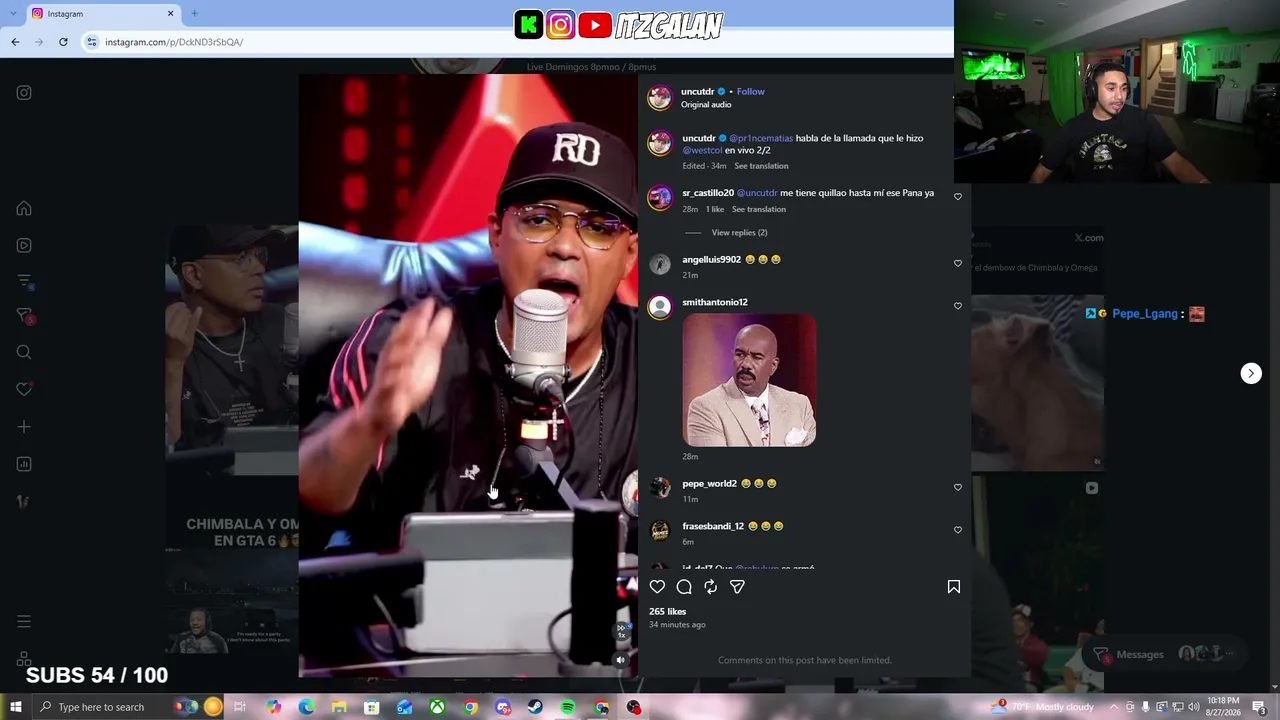Go back in the browser

pyautogui.click(x=15, y=42)
